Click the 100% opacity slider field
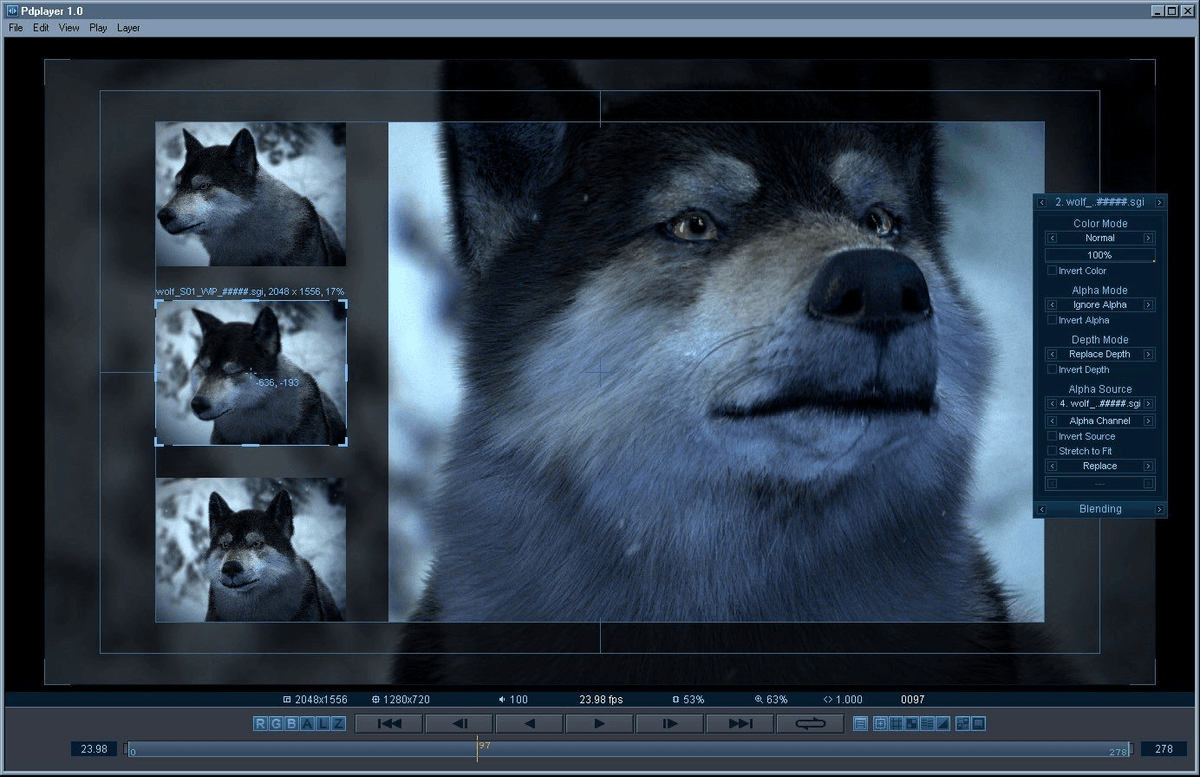Image resolution: width=1200 pixels, height=777 pixels. [x=1099, y=256]
